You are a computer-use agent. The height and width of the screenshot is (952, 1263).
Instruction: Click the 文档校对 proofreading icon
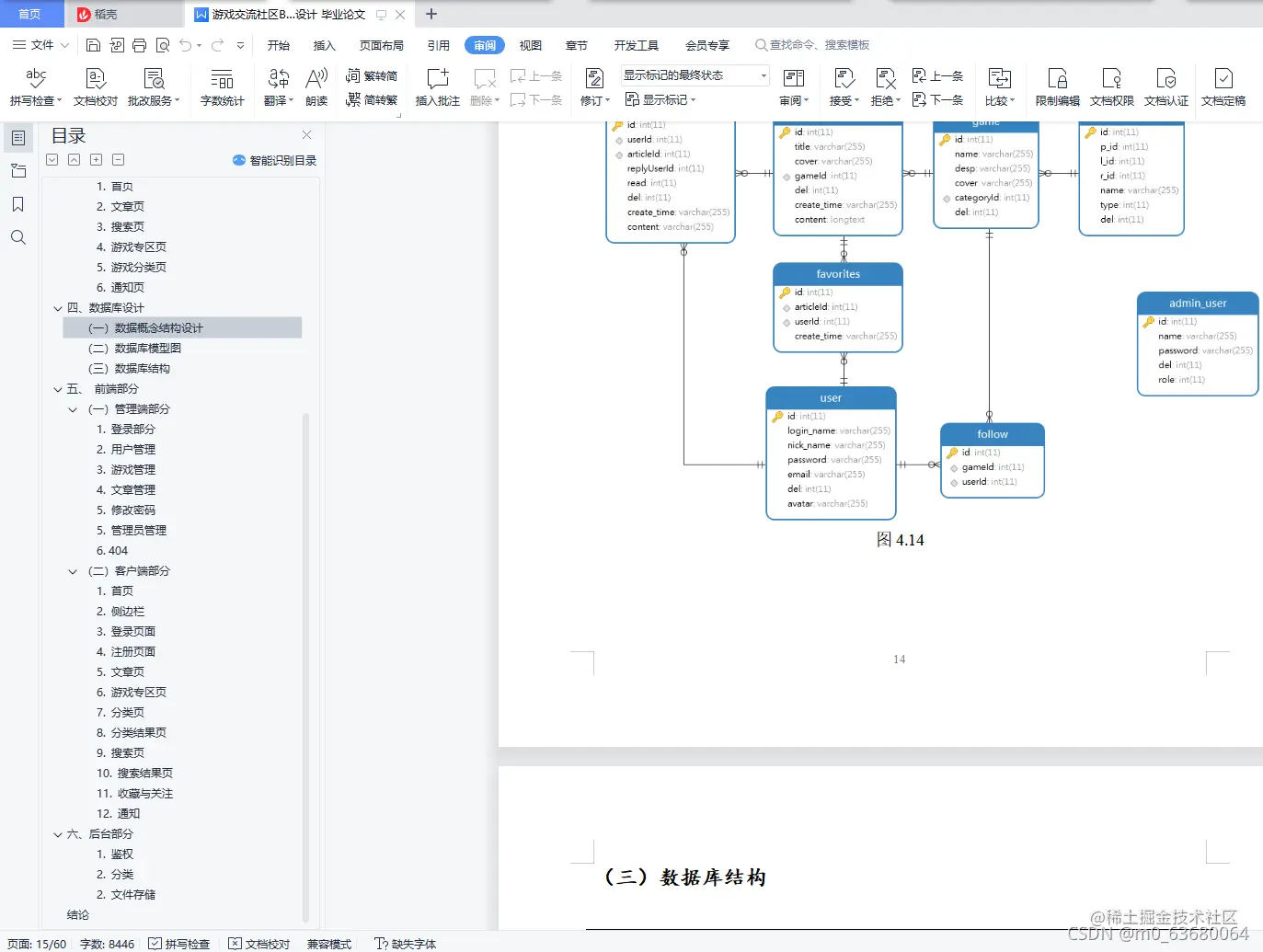[x=96, y=79]
